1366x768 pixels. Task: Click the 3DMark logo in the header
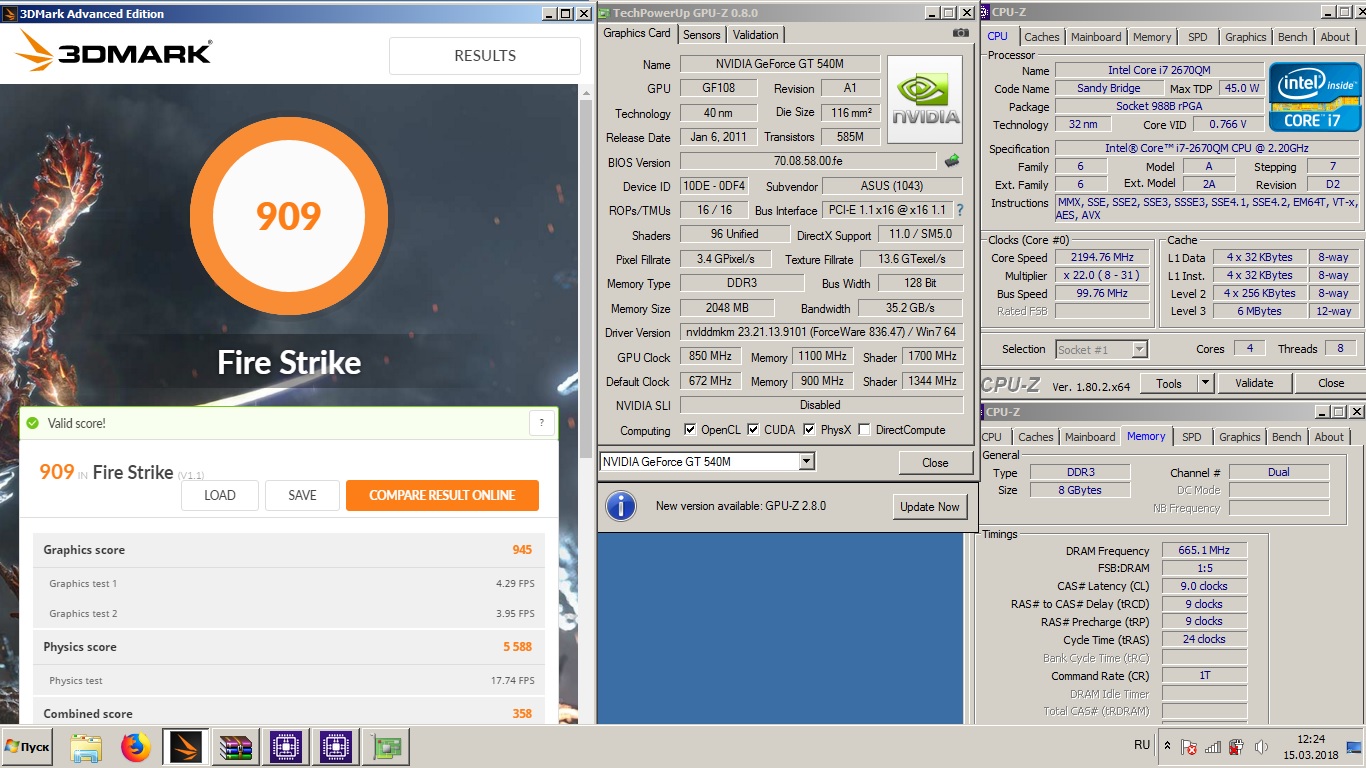pos(115,52)
